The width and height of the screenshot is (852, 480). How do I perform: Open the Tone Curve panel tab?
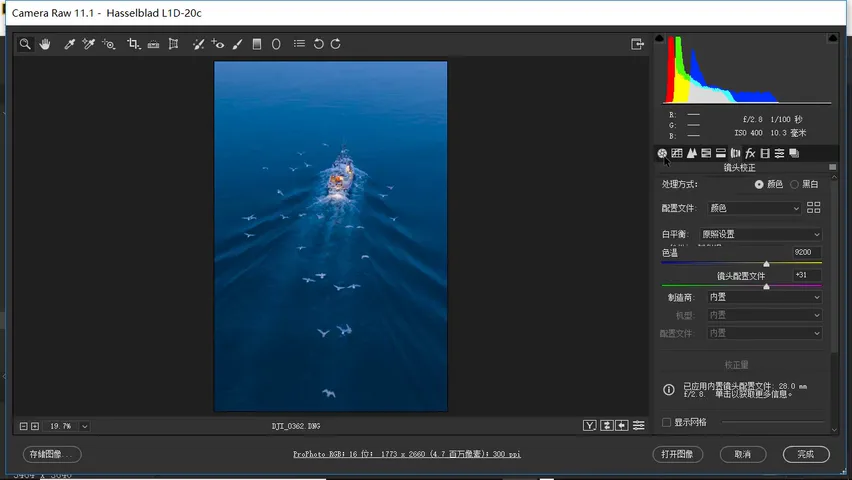(x=677, y=153)
